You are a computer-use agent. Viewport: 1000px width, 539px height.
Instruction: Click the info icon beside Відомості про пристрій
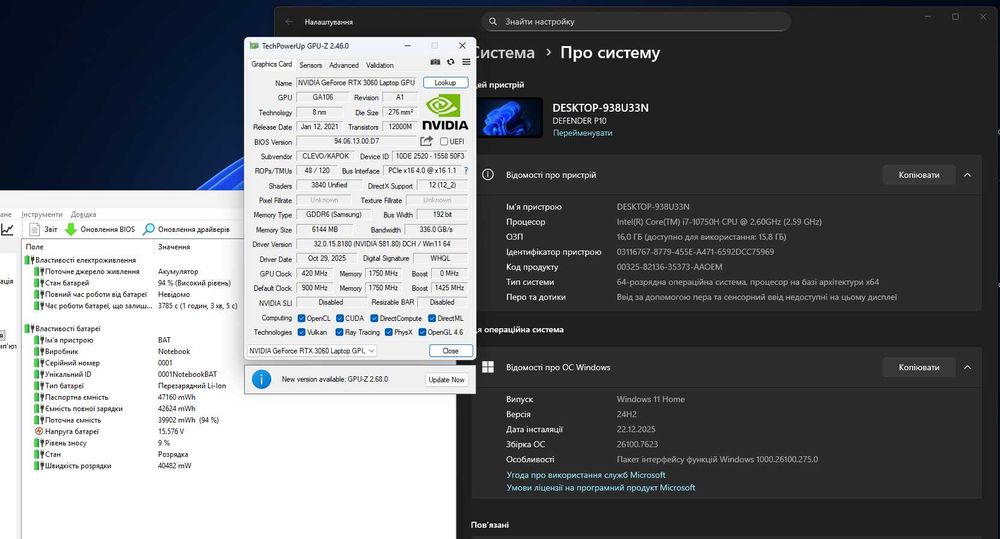[x=488, y=175]
